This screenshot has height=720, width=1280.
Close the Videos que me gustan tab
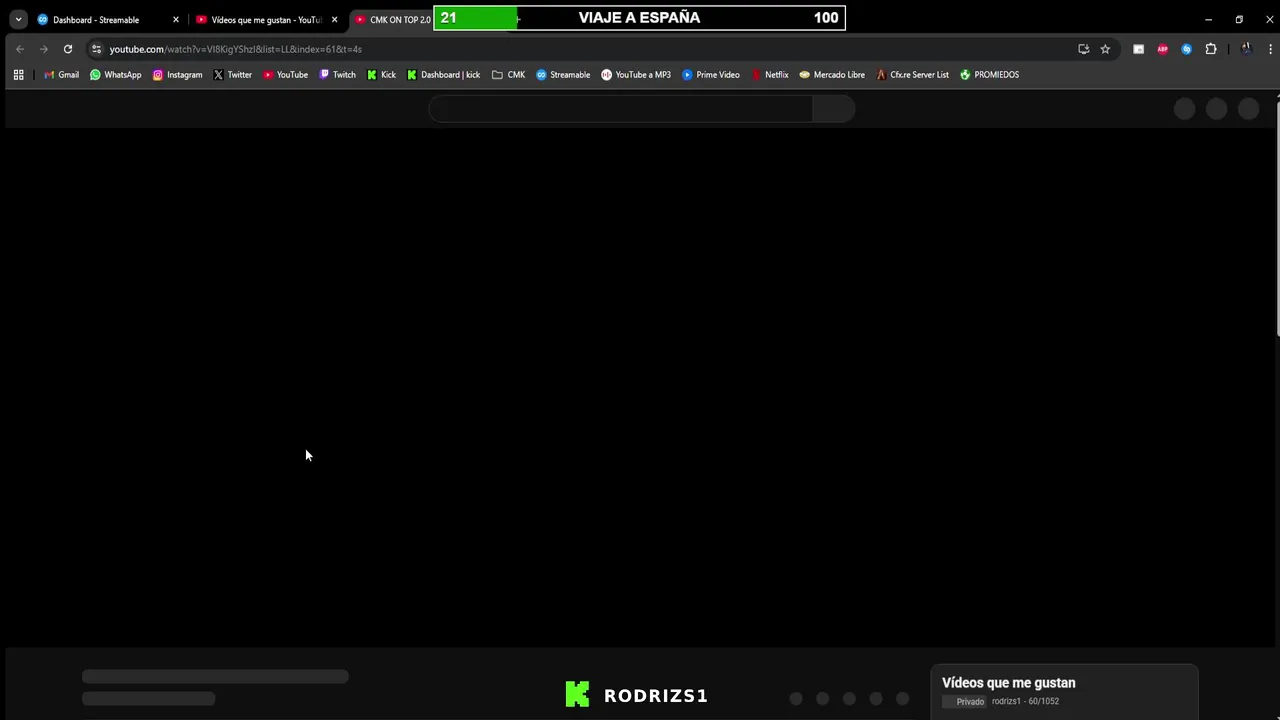point(334,20)
